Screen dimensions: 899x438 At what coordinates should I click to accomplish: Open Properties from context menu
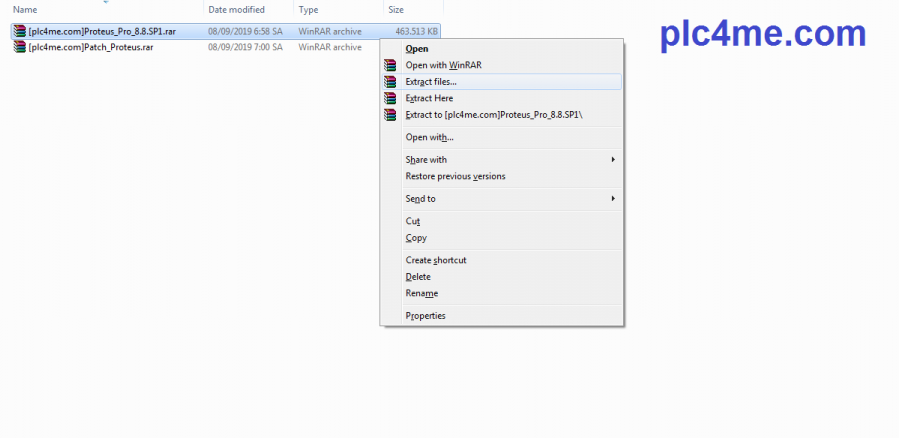click(502, 315)
